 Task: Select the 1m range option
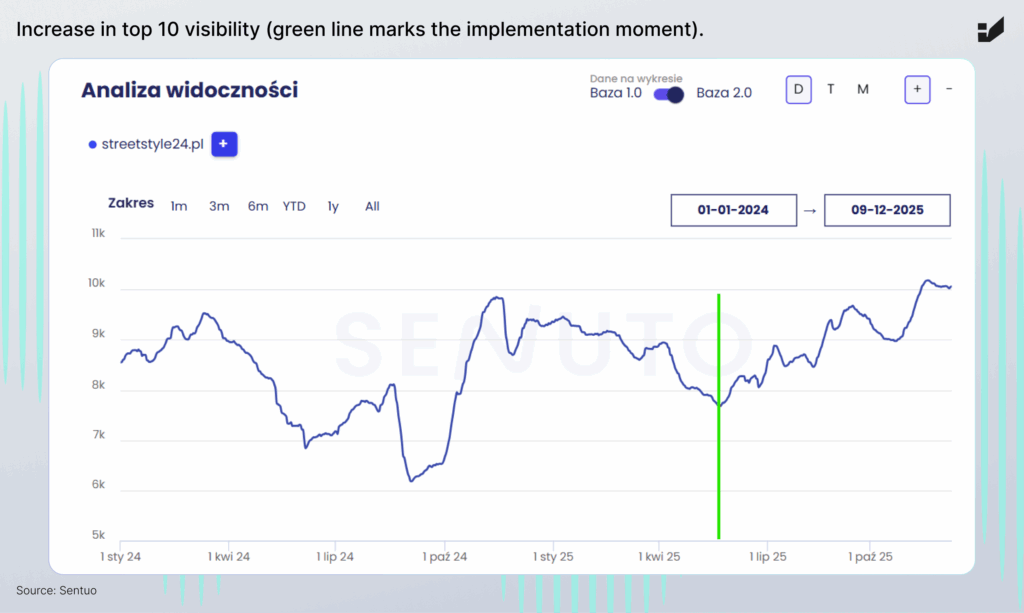[x=179, y=206]
